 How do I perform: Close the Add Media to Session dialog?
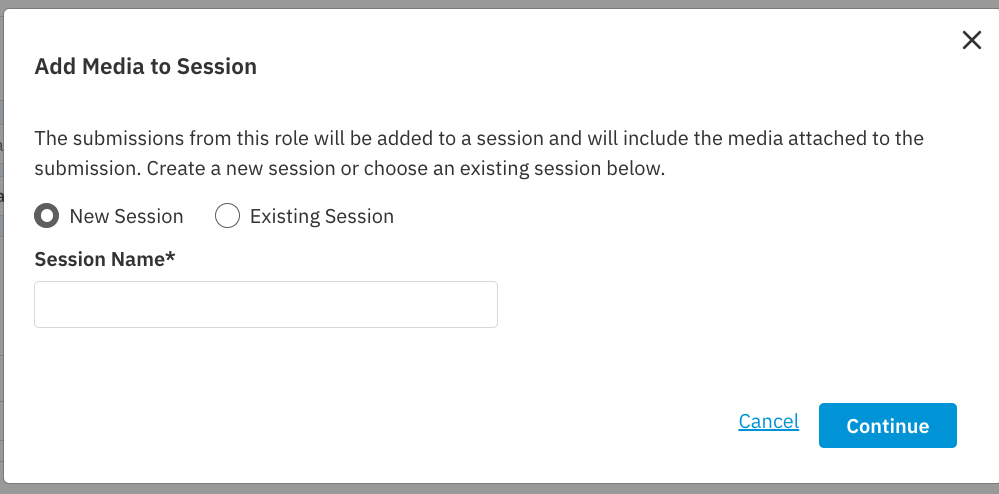(x=971, y=40)
